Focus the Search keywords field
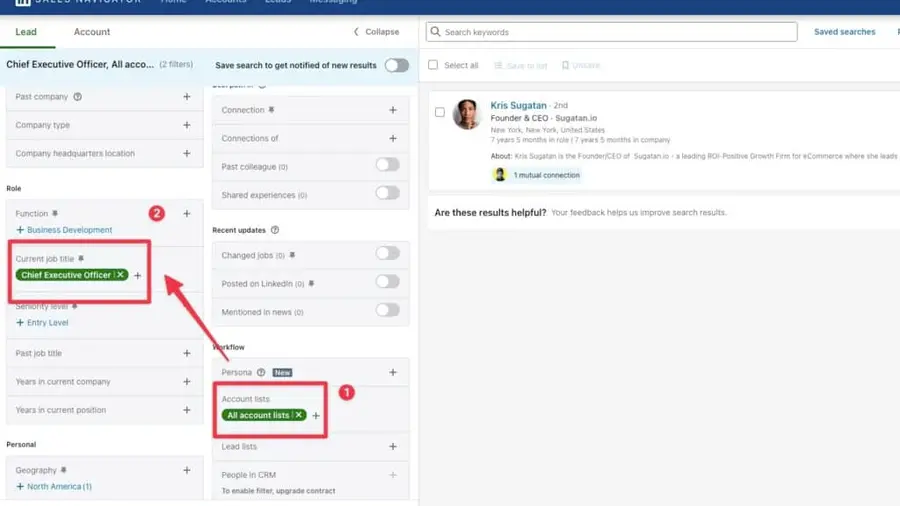The width and height of the screenshot is (900, 506). (x=611, y=32)
